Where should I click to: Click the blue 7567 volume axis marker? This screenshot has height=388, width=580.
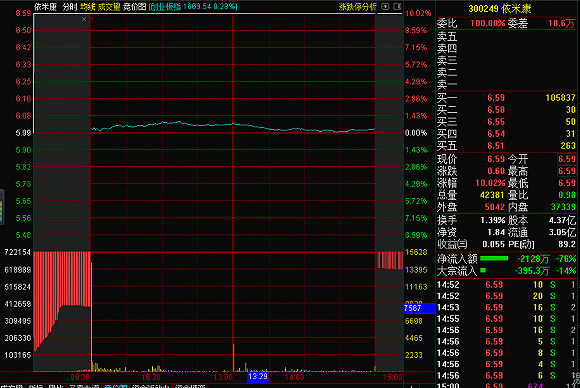(x=419, y=308)
